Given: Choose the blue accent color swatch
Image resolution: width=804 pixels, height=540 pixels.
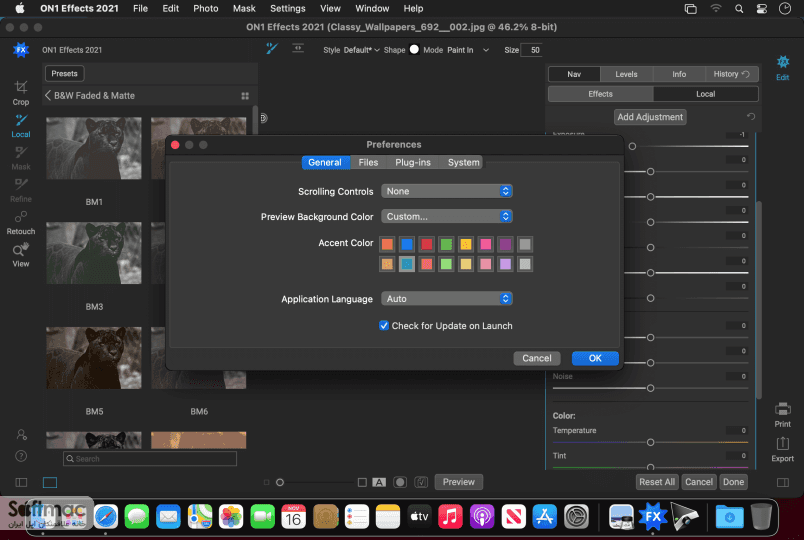Looking at the screenshot, I should click(x=407, y=244).
